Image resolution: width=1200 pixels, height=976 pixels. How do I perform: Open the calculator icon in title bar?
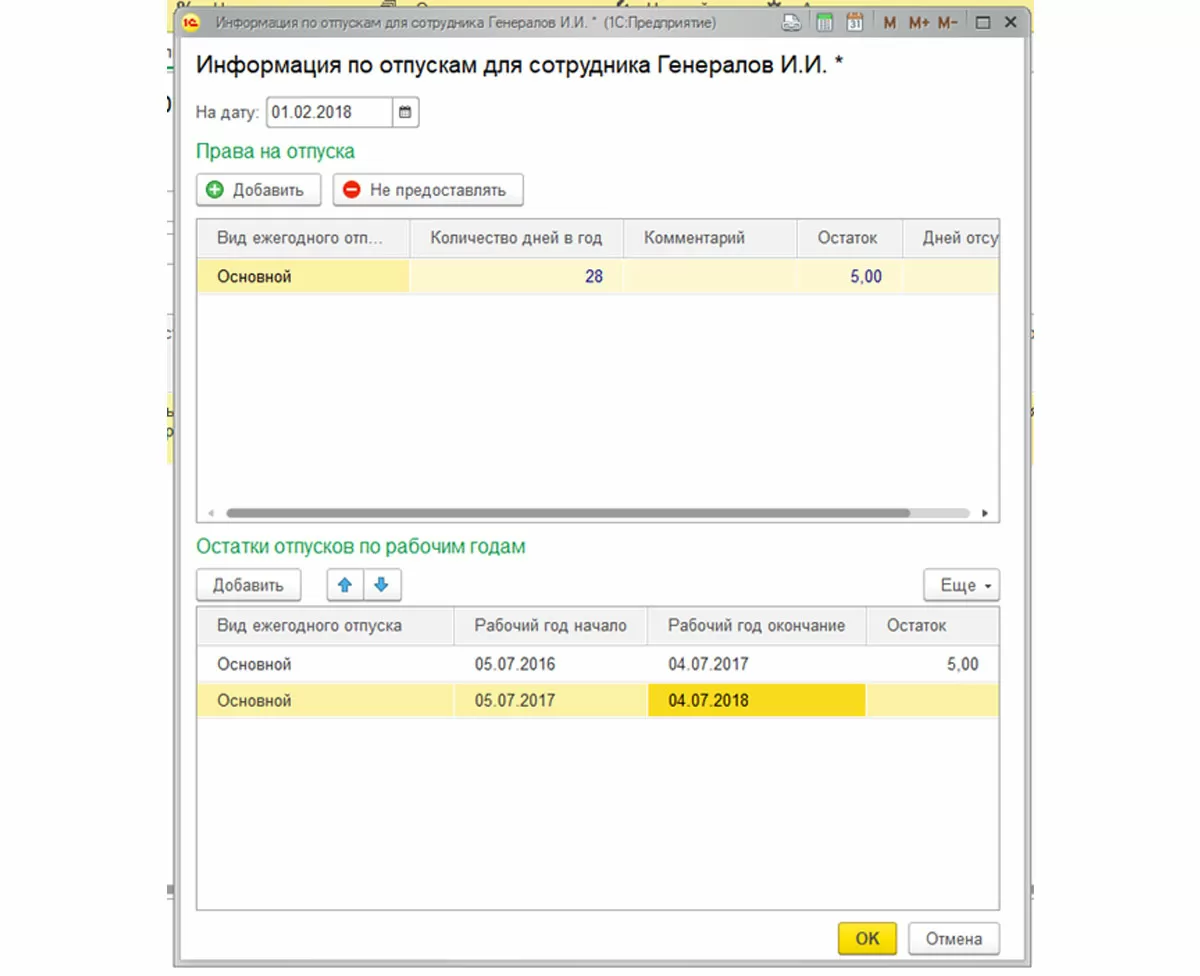click(825, 22)
